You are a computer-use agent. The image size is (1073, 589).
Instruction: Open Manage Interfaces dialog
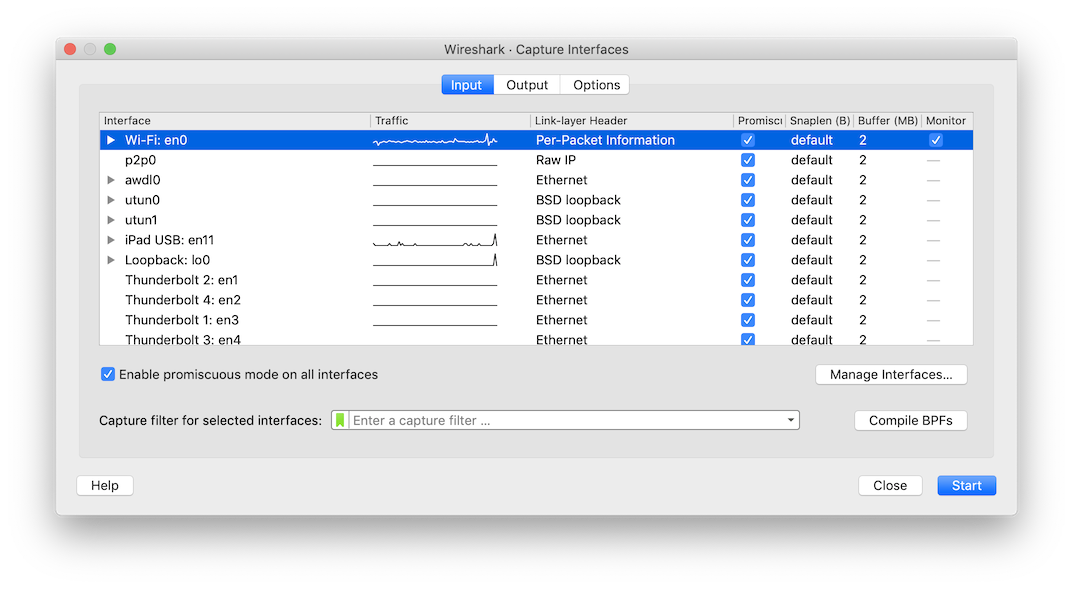point(890,374)
